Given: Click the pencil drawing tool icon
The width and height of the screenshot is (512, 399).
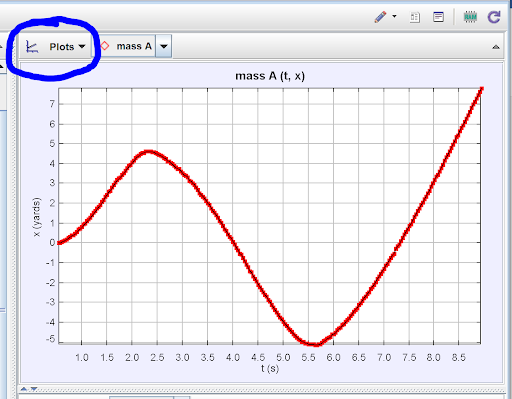Looking at the screenshot, I should (x=380, y=17).
